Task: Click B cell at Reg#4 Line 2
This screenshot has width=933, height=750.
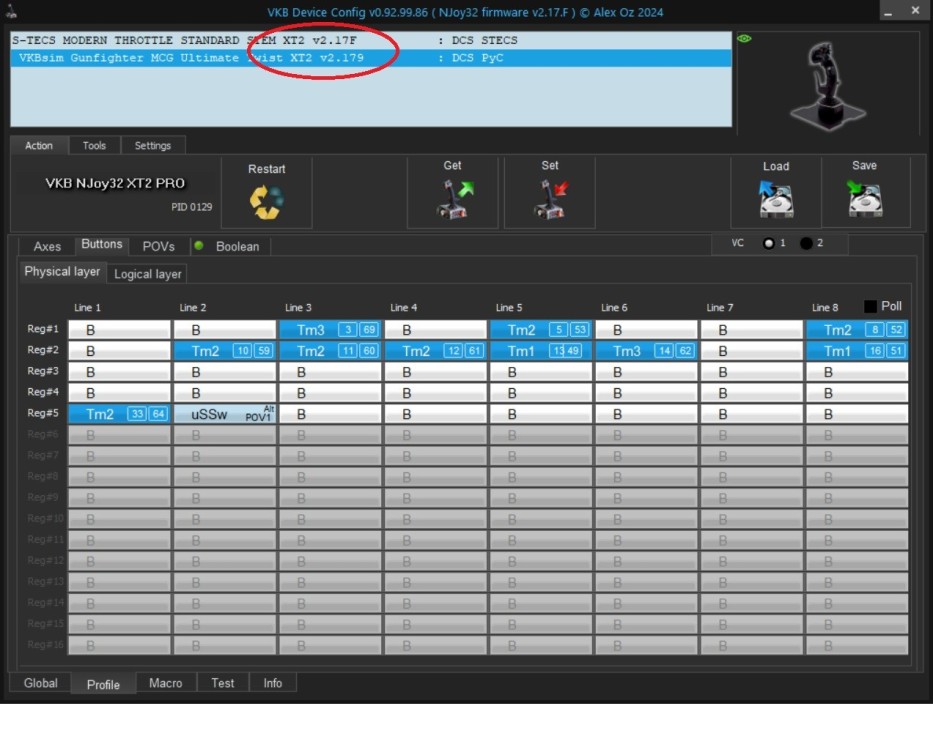Action: (225, 393)
